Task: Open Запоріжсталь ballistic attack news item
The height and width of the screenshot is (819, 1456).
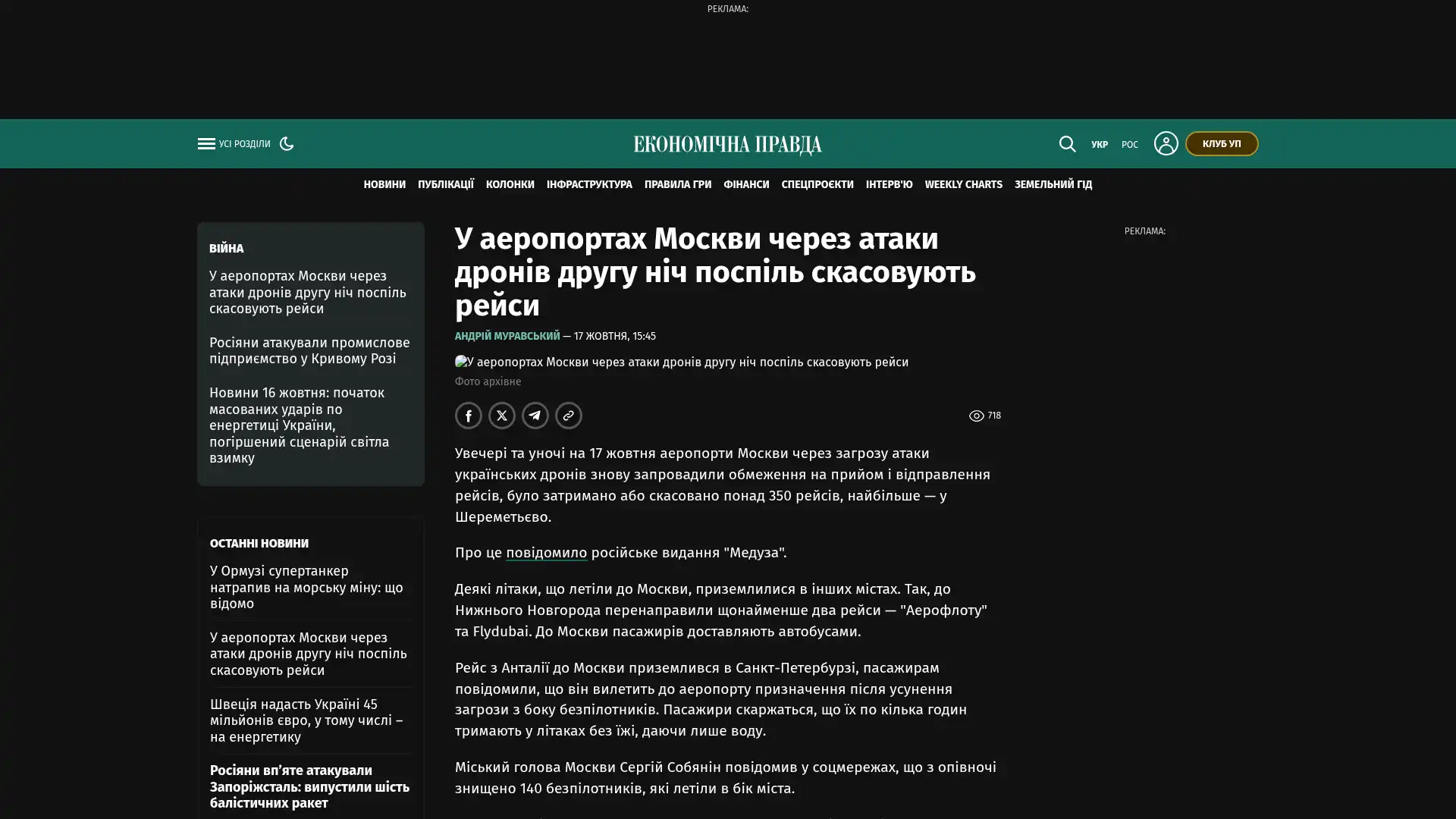Action: 309,787
